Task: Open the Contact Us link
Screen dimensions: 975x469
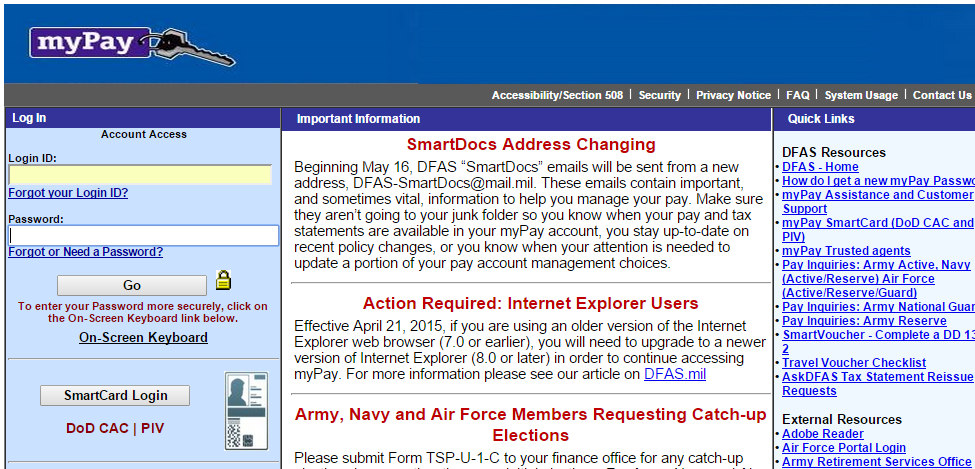Action: tap(942, 95)
